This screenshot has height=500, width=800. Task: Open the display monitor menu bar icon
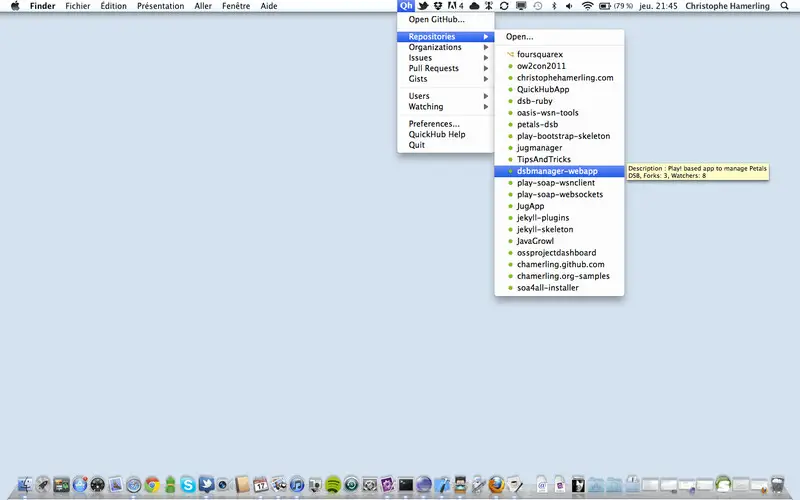click(521, 6)
